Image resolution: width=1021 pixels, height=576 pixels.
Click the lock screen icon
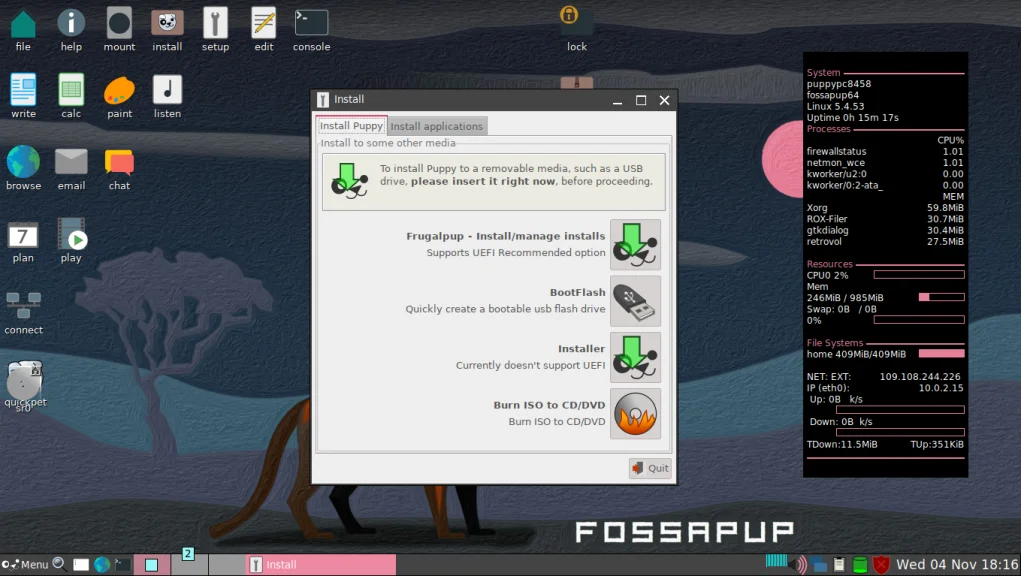click(568, 20)
